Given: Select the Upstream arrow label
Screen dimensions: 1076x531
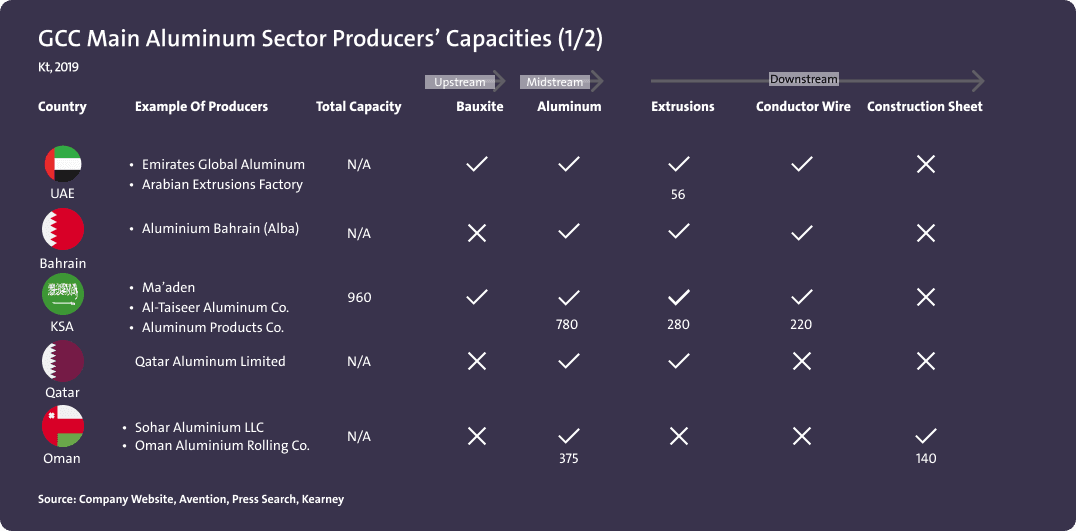Looking at the screenshot, I should pyautogui.click(x=460, y=82).
